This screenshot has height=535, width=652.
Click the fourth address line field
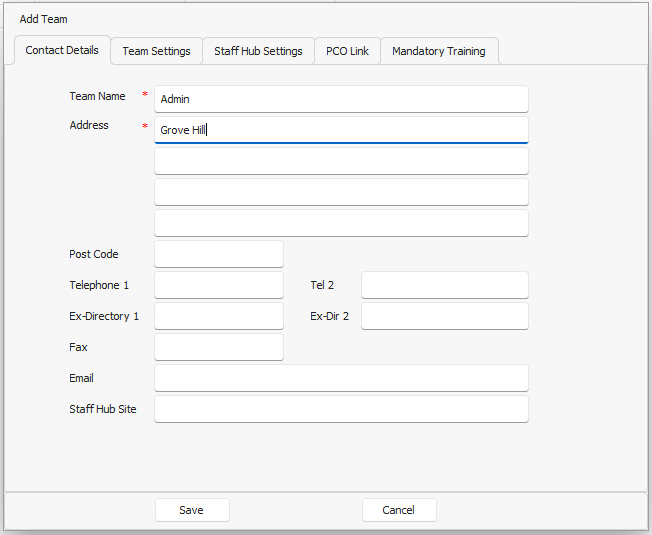pos(341,223)
